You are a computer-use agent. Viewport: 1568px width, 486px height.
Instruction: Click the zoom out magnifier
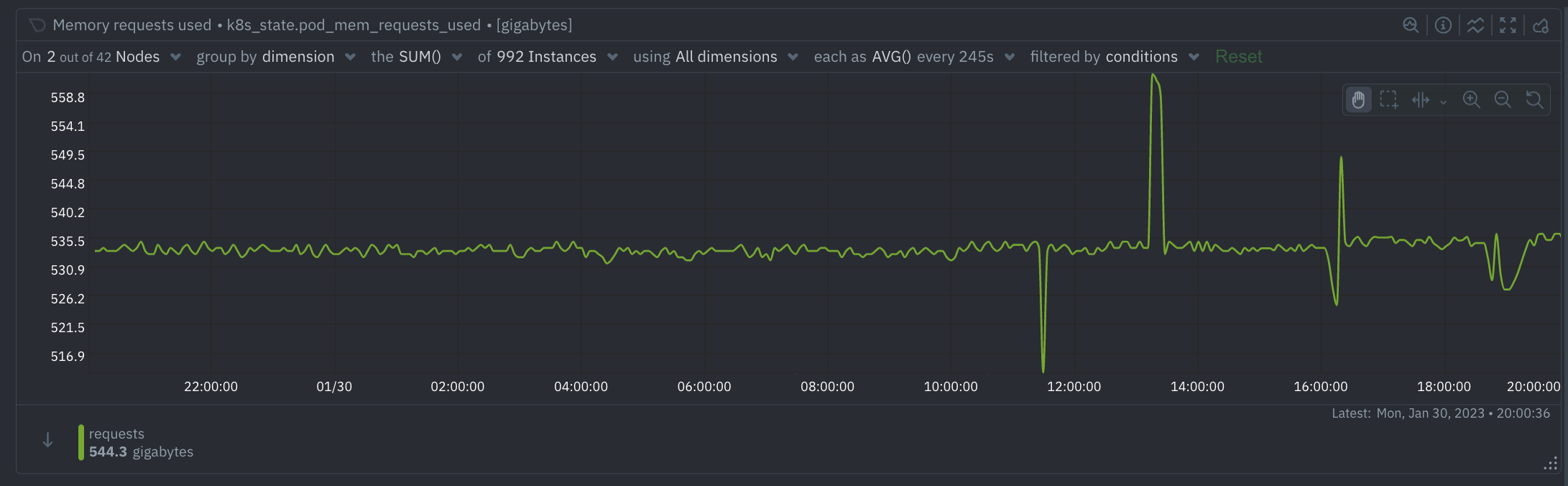click(1503, 100)
